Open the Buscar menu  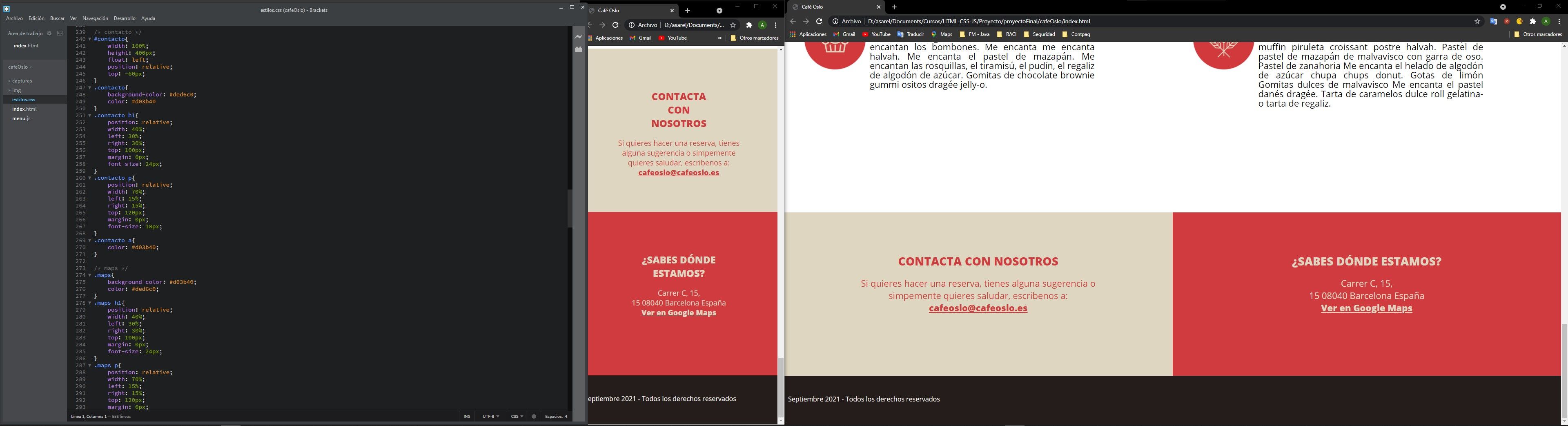pyautogui.click(x=58, y=19)
